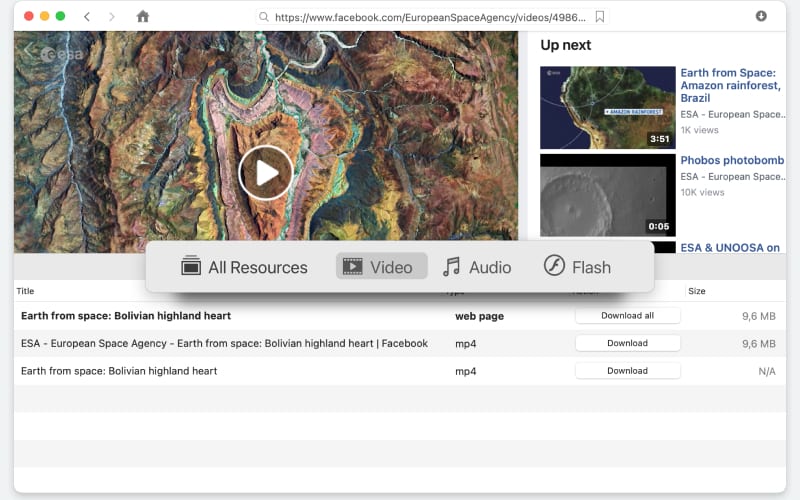
Task: Open the downloads arrow icon
Action: click(761, 16)
